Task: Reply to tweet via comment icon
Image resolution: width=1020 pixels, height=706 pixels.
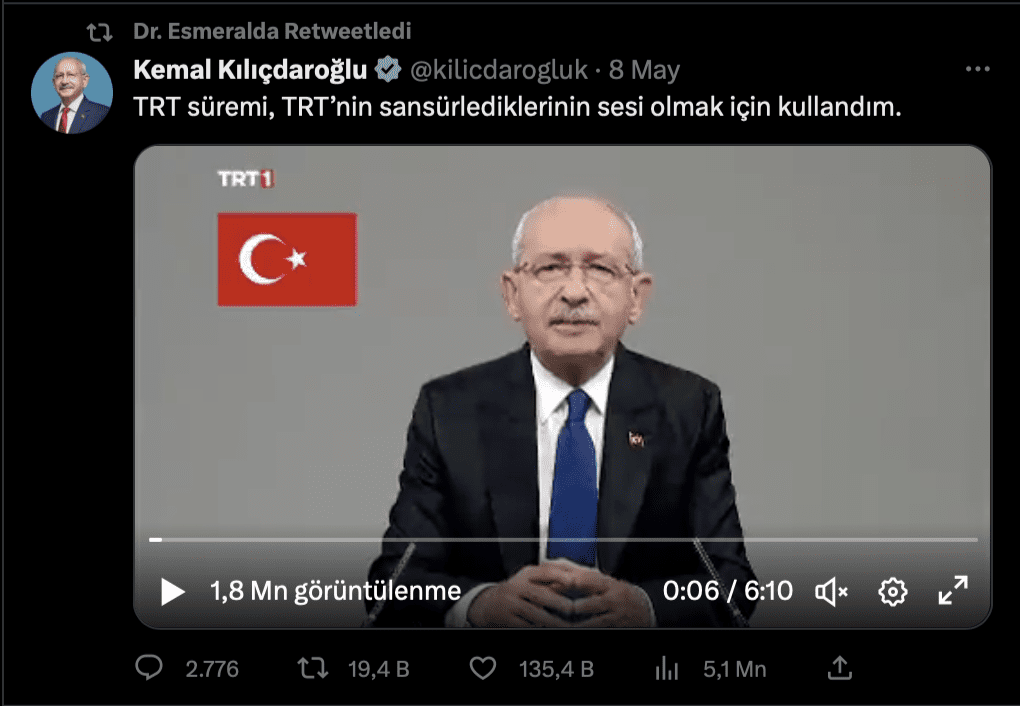Action: tap(149, 668)
